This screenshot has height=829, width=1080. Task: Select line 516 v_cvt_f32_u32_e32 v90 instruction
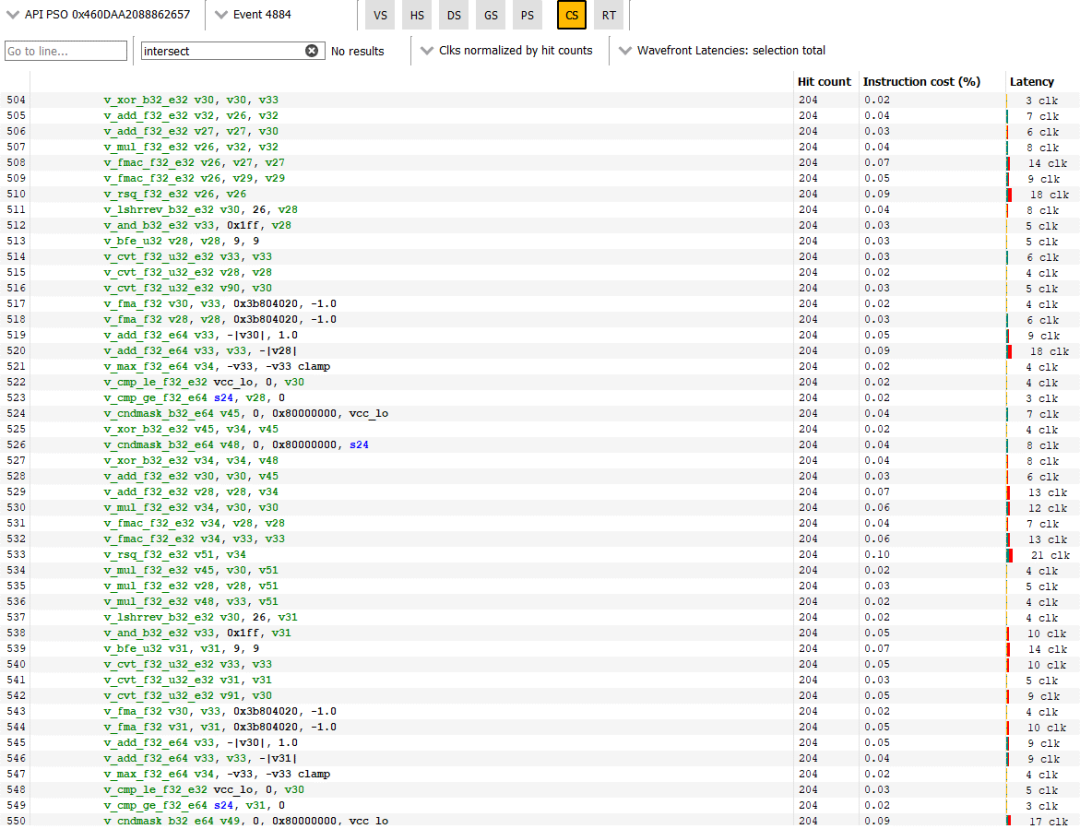click(x=187, y=288)
